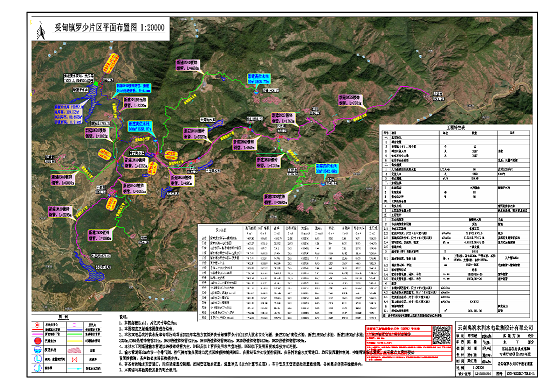This screenshot has width=551, height=389.
Task: Click the blue water tank legend symbol
Action: coord(38,350)
